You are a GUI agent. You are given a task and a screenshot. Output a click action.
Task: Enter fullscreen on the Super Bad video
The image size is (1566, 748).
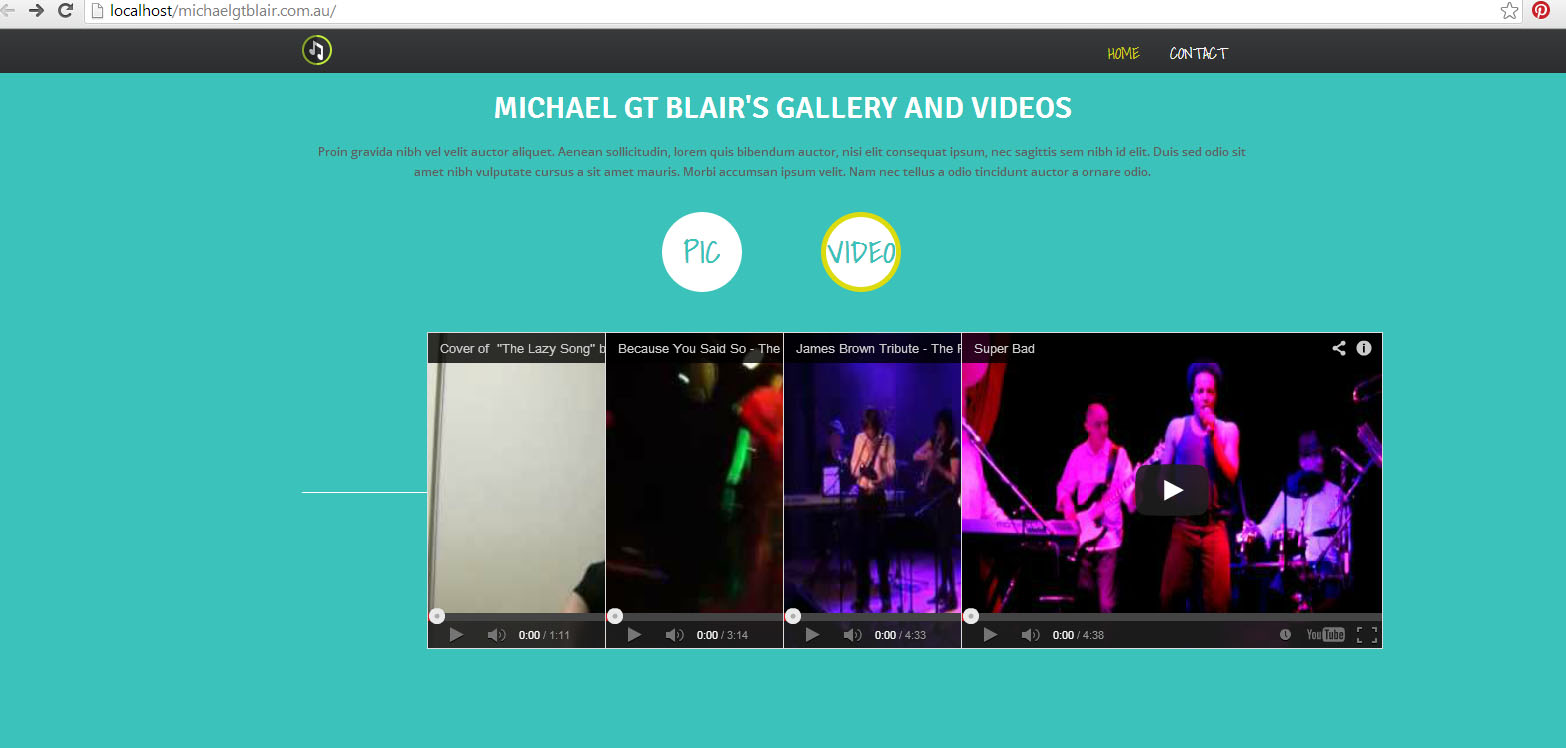click(1367, 635)
